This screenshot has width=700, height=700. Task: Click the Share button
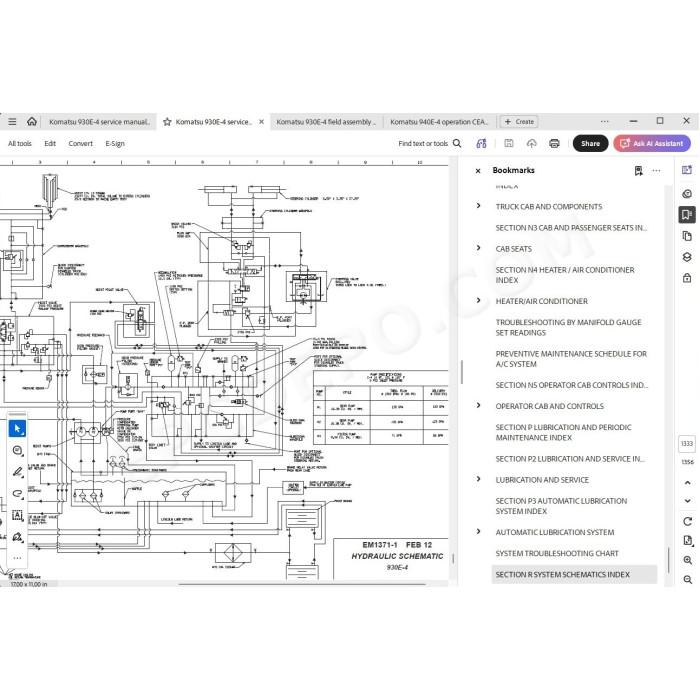click(x=590, y=143)
